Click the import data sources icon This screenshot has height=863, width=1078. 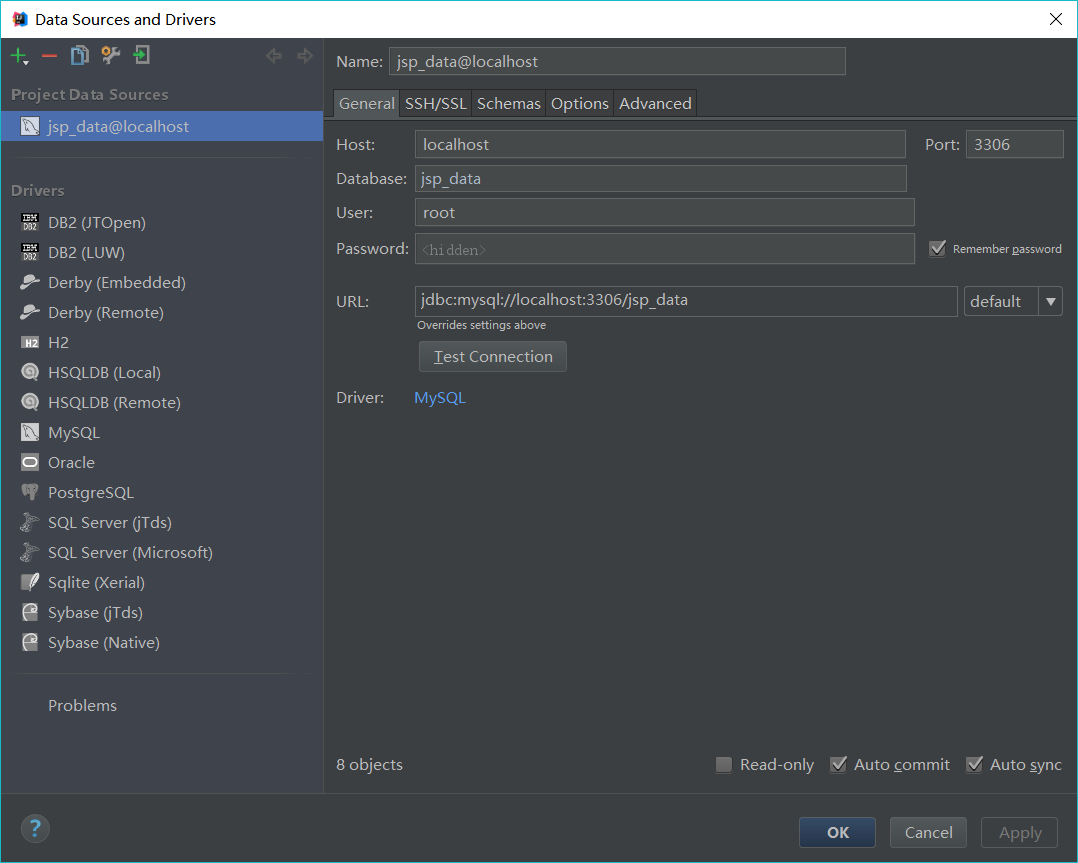tap(142, 55)
